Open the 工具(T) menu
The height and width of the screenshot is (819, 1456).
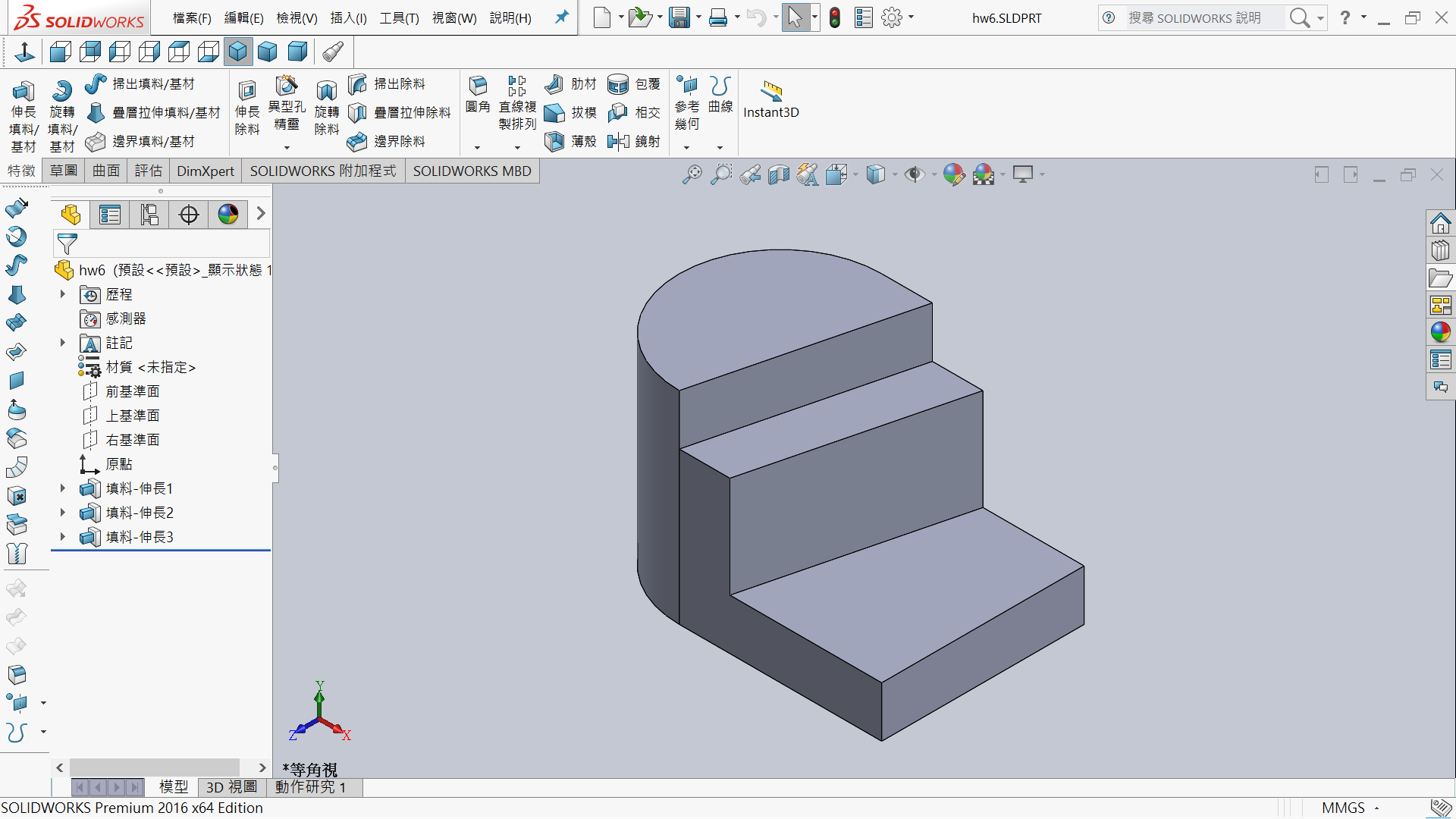[399, 17]
